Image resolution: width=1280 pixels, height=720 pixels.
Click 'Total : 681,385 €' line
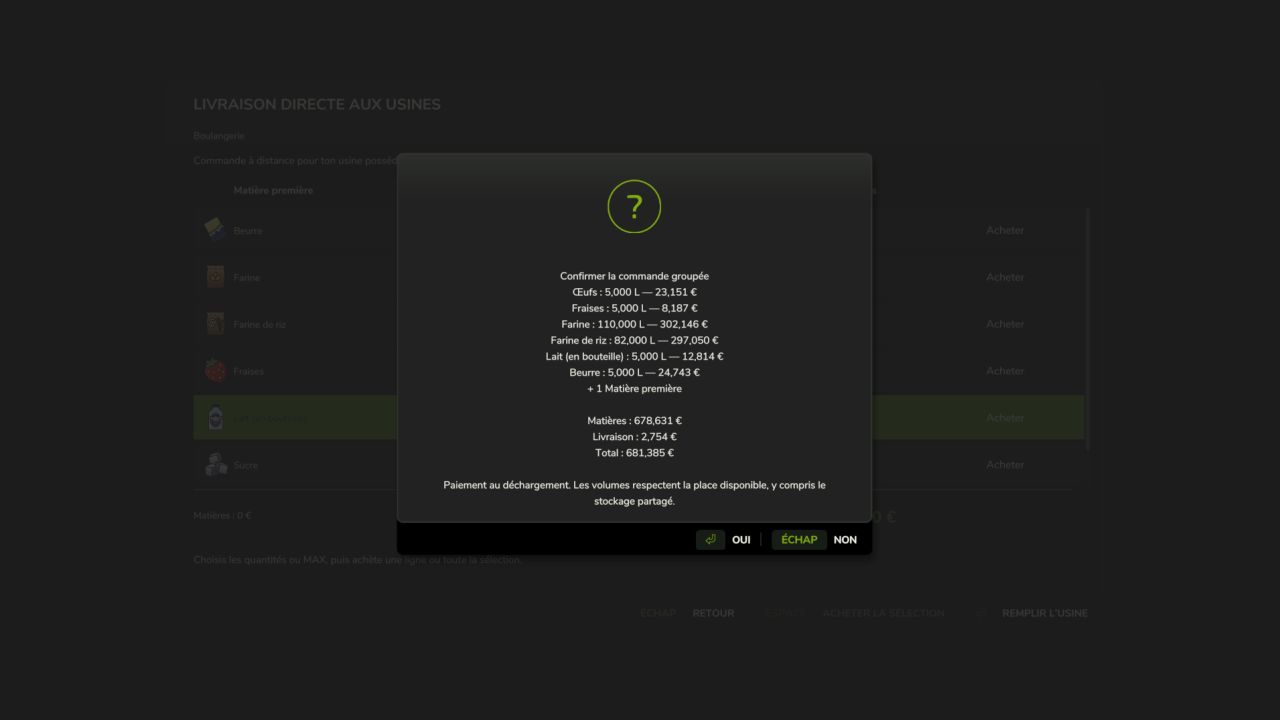click(x=634, y=453)
